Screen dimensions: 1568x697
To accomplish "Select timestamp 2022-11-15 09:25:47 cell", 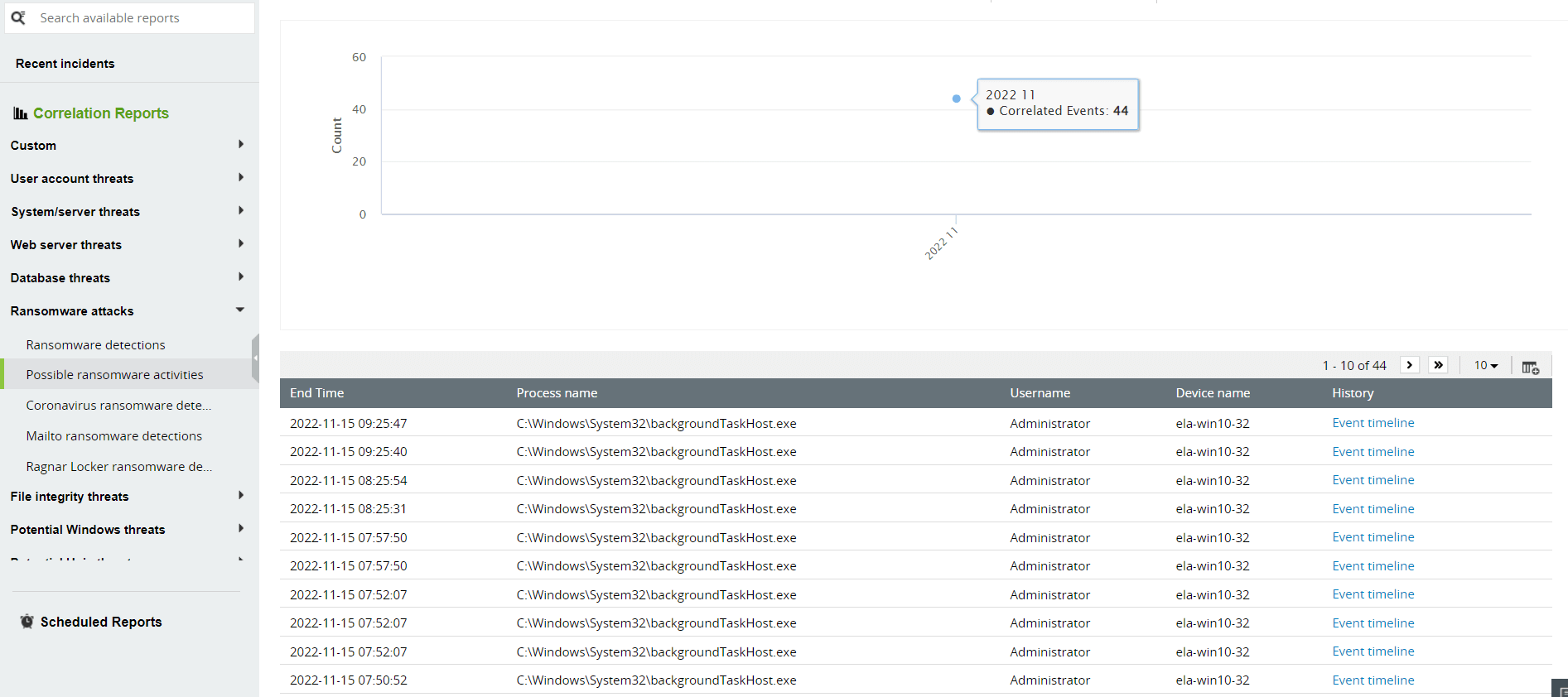I will click(348, 424).
